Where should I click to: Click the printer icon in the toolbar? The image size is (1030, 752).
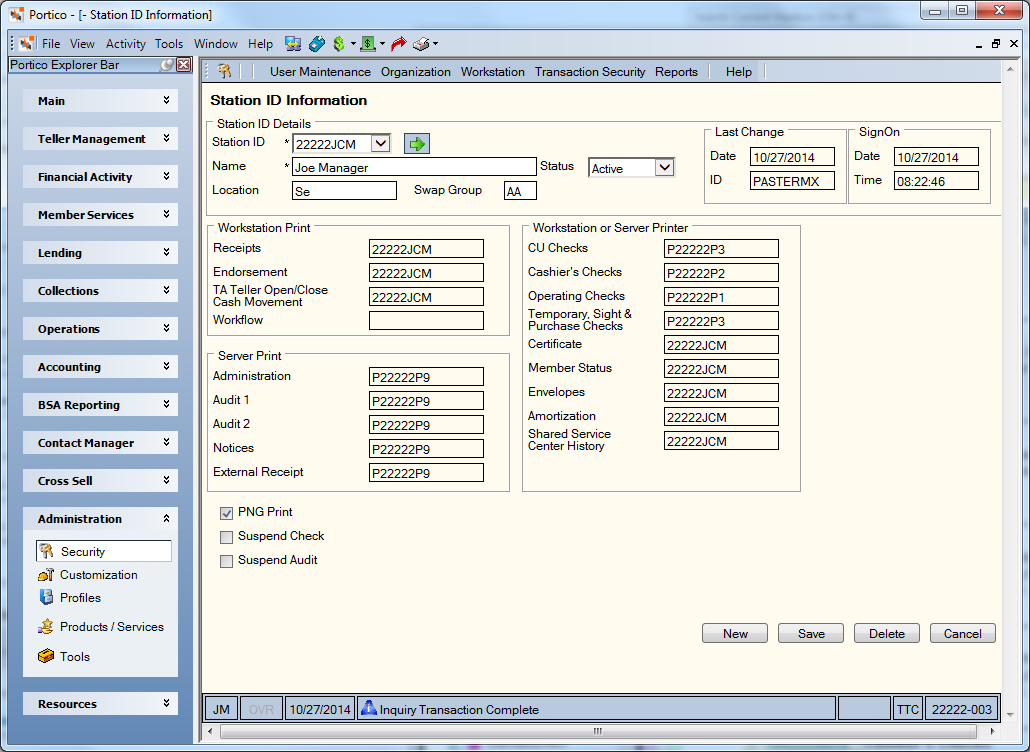pos(421,44)
